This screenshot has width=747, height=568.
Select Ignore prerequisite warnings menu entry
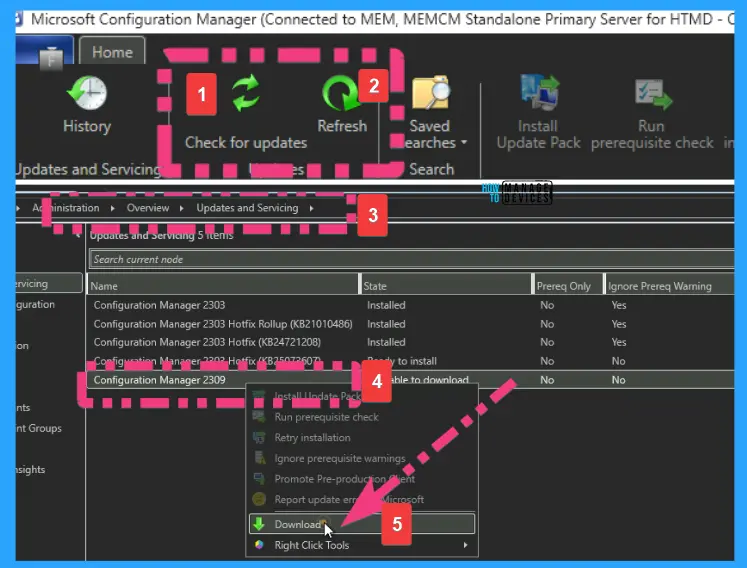coord(340,458)
